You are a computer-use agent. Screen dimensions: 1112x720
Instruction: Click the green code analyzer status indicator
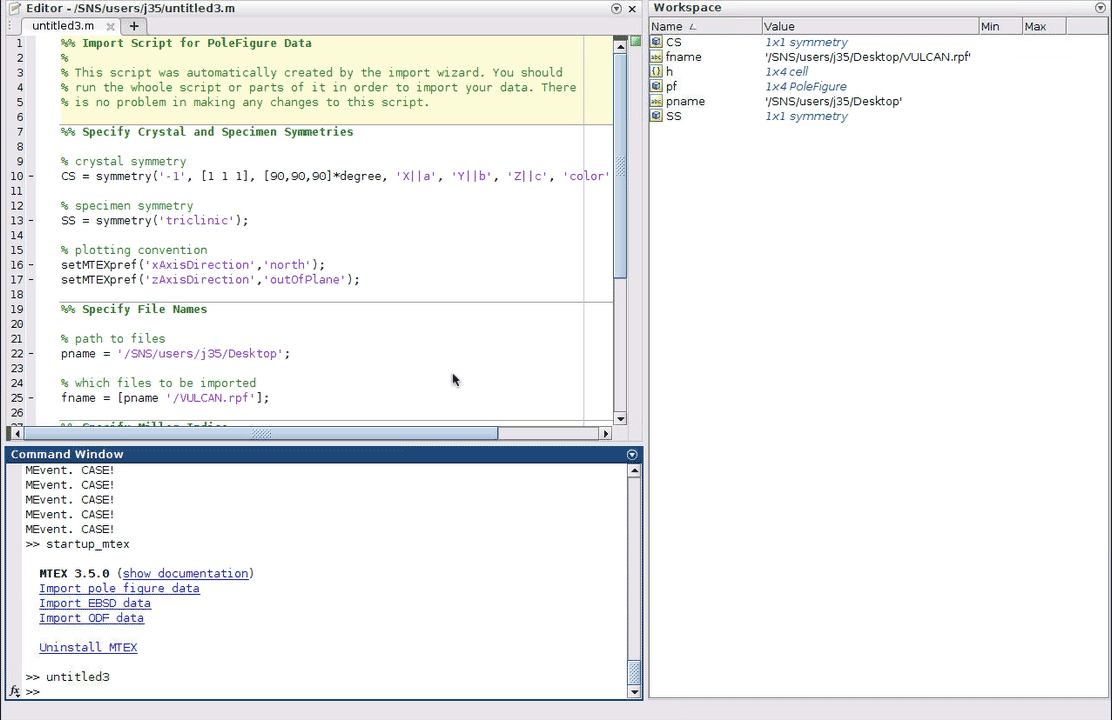tap(635, 42)
